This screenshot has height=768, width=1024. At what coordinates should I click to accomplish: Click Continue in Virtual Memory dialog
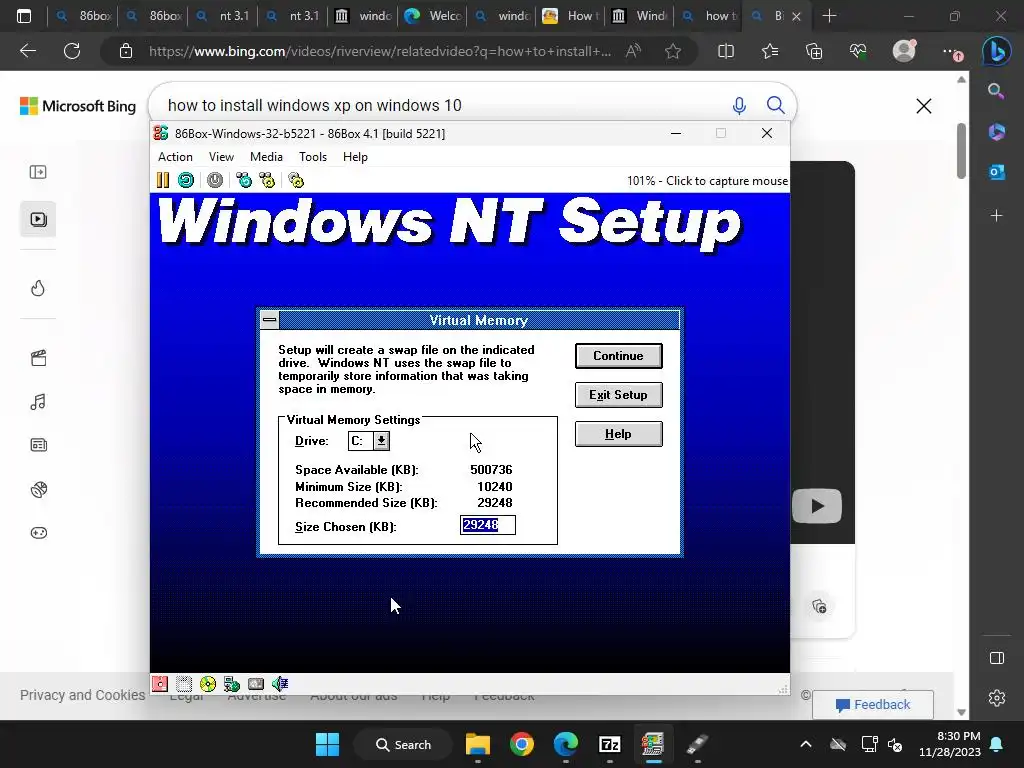point(618,356)
